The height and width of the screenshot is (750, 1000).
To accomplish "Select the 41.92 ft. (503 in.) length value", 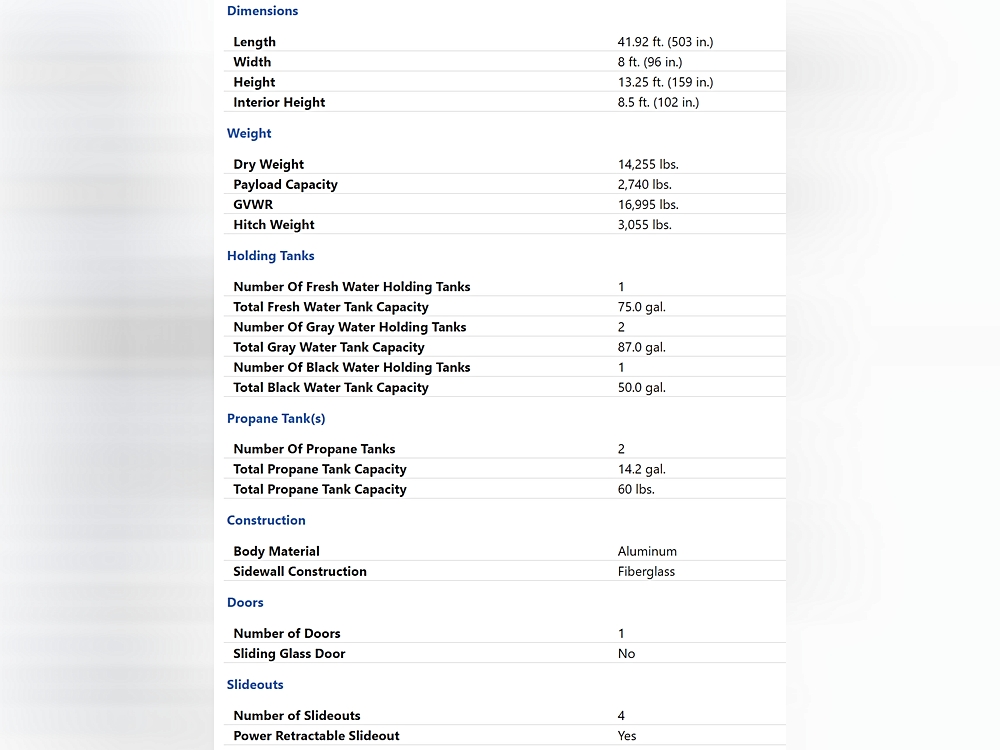I will pos(665,42).
